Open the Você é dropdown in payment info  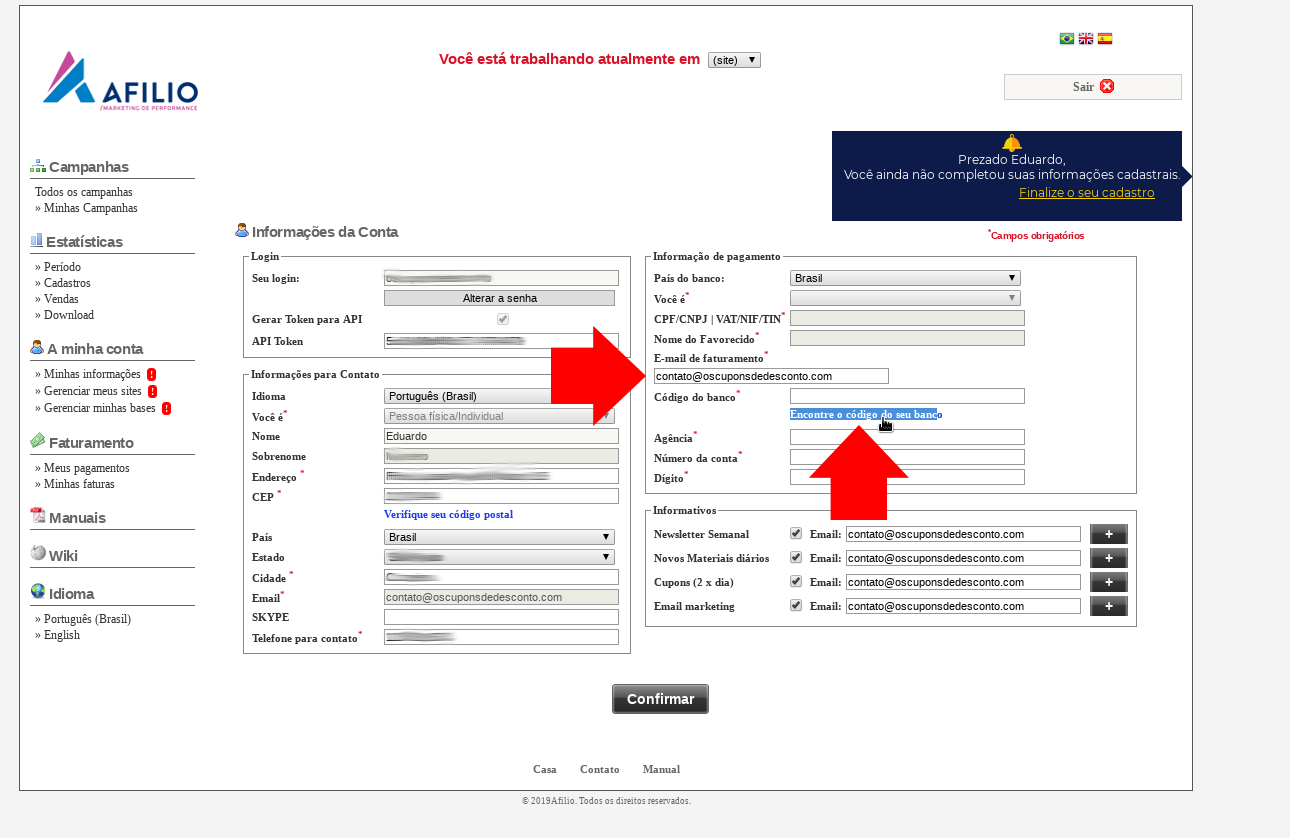coord(905,298)
